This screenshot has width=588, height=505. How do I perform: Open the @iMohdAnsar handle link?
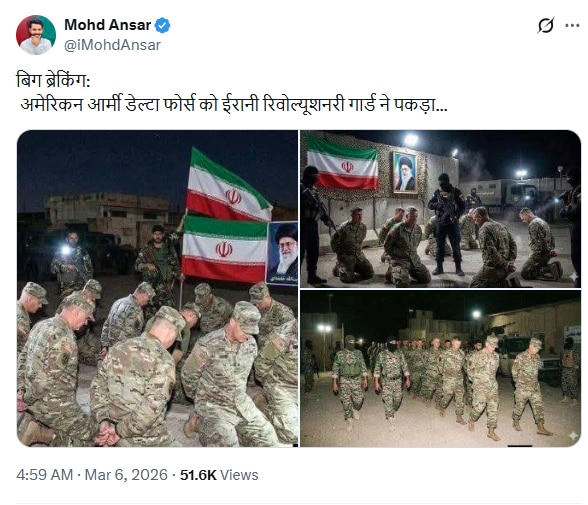[x=112, y=45]
